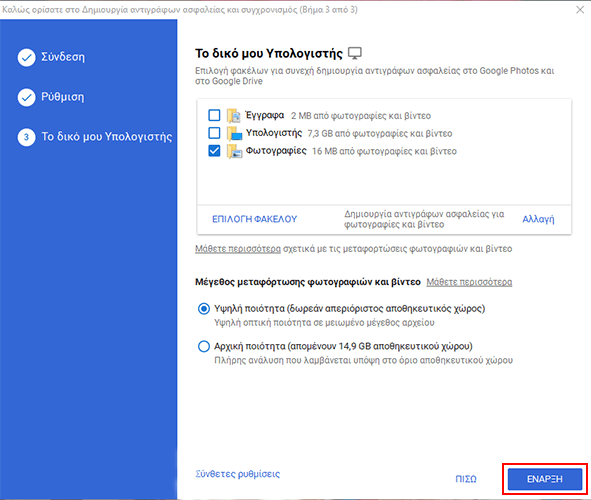
Task: Select the Υψηλή ποιότητα radio option
Action: pos(204,309)
